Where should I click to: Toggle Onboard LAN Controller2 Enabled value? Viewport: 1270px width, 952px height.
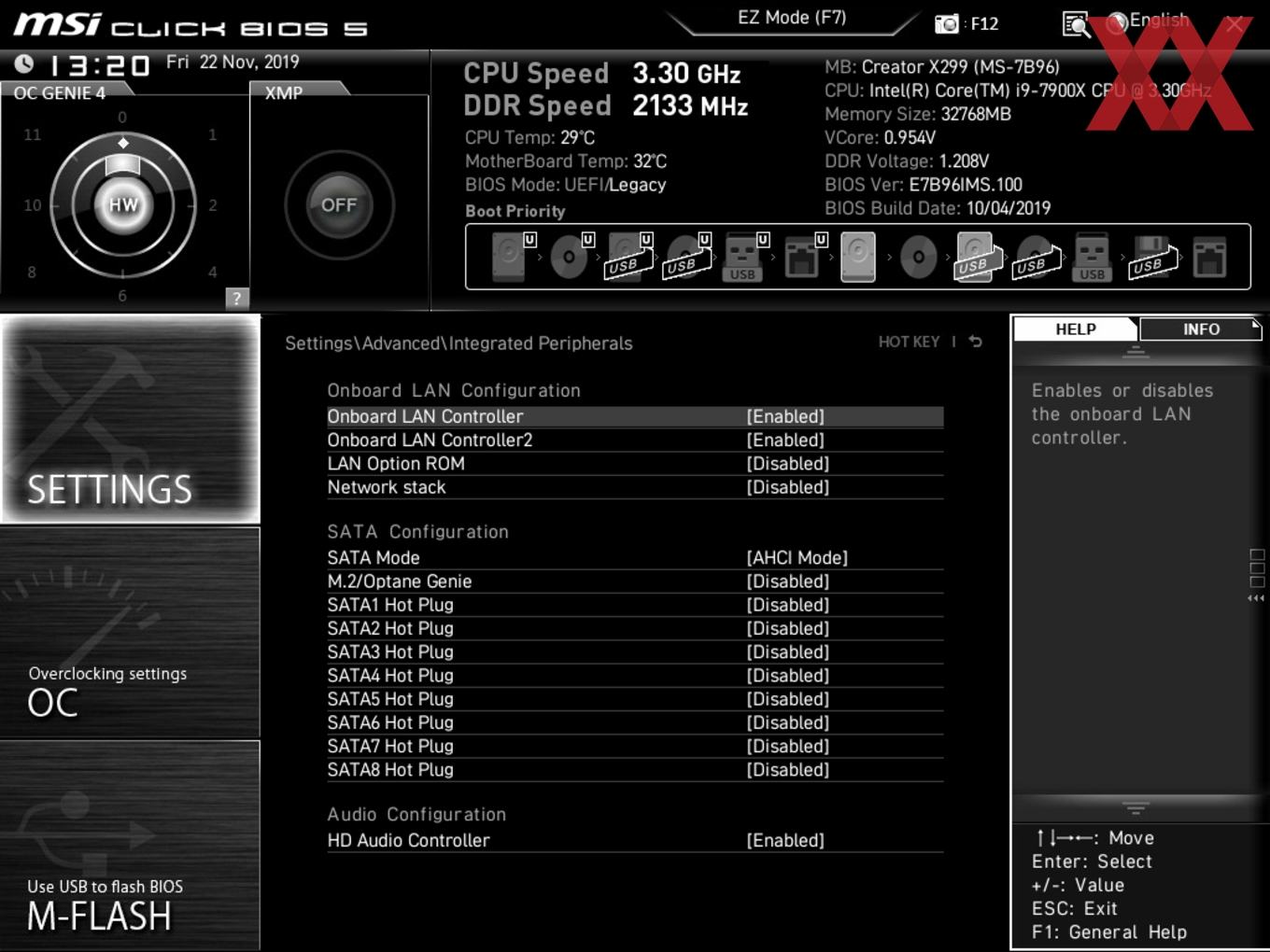pyautogui.click(x=785, y=440)
